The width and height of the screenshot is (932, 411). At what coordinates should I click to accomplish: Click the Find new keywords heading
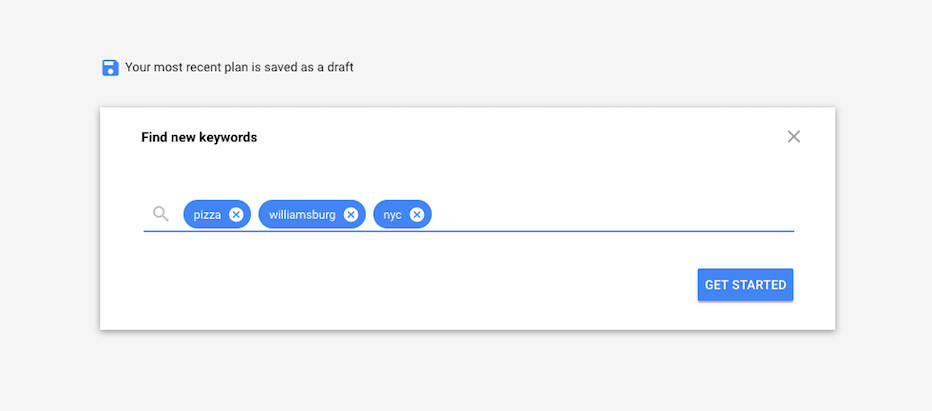(199, 137)
